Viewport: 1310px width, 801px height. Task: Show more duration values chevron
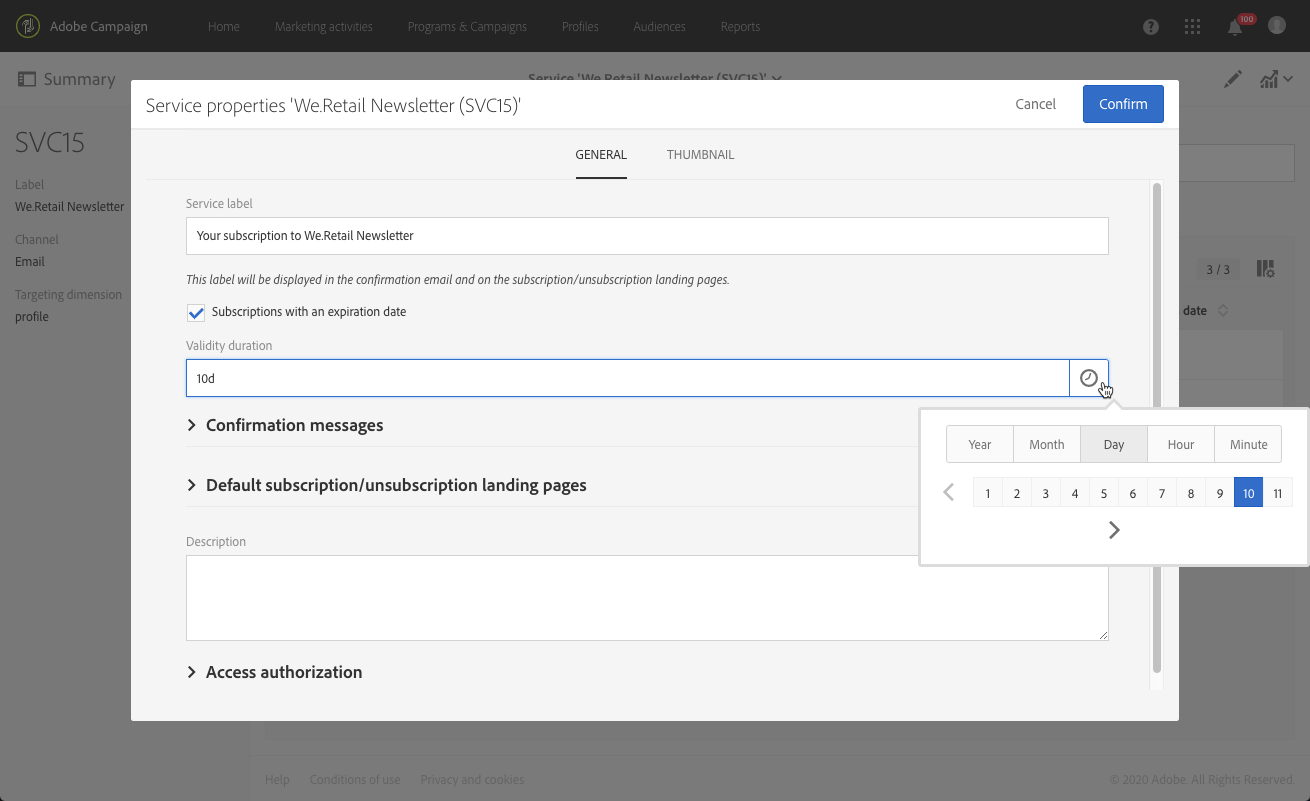(1114, 530)
